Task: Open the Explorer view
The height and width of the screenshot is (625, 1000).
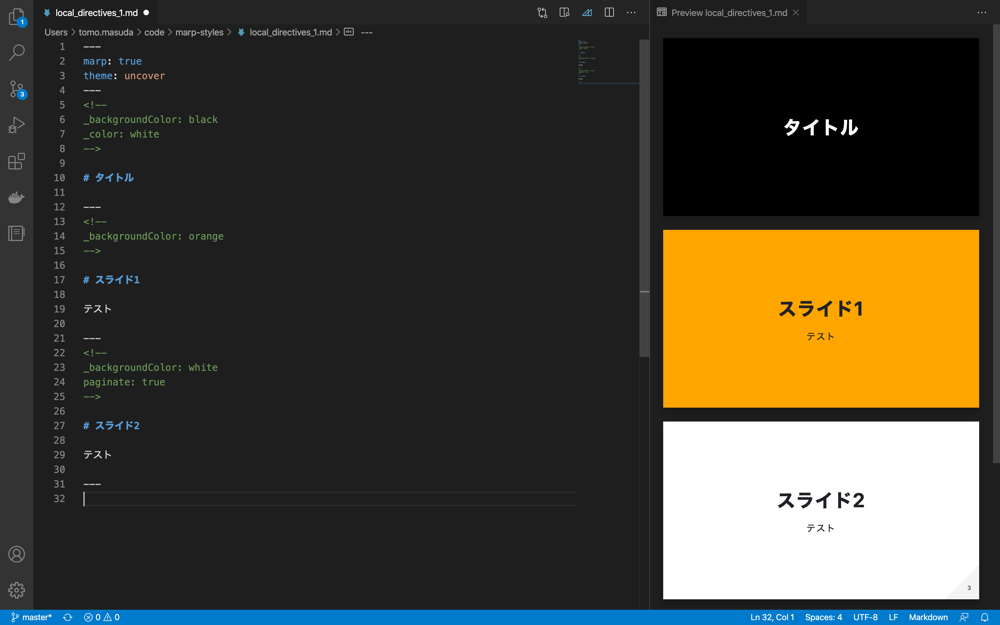Action: pyautogui.click(x=16, y=18)
